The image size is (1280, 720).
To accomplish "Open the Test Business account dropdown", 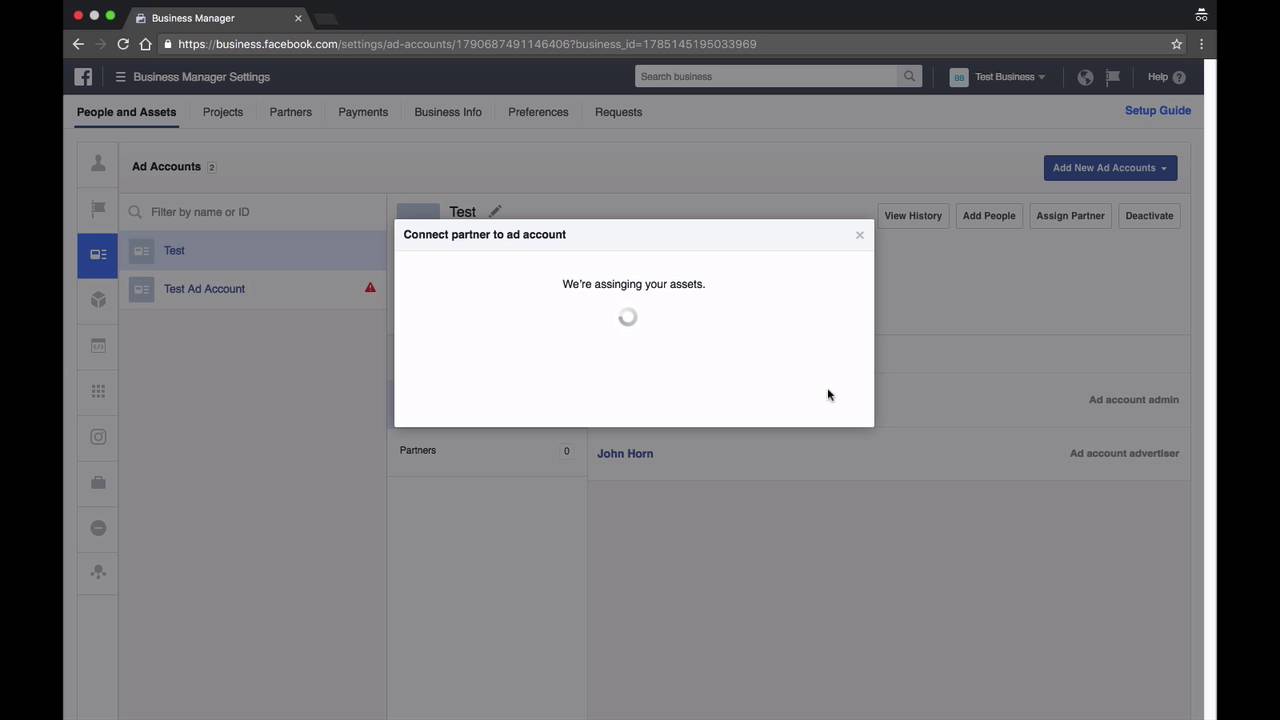I will click(997, 77).
